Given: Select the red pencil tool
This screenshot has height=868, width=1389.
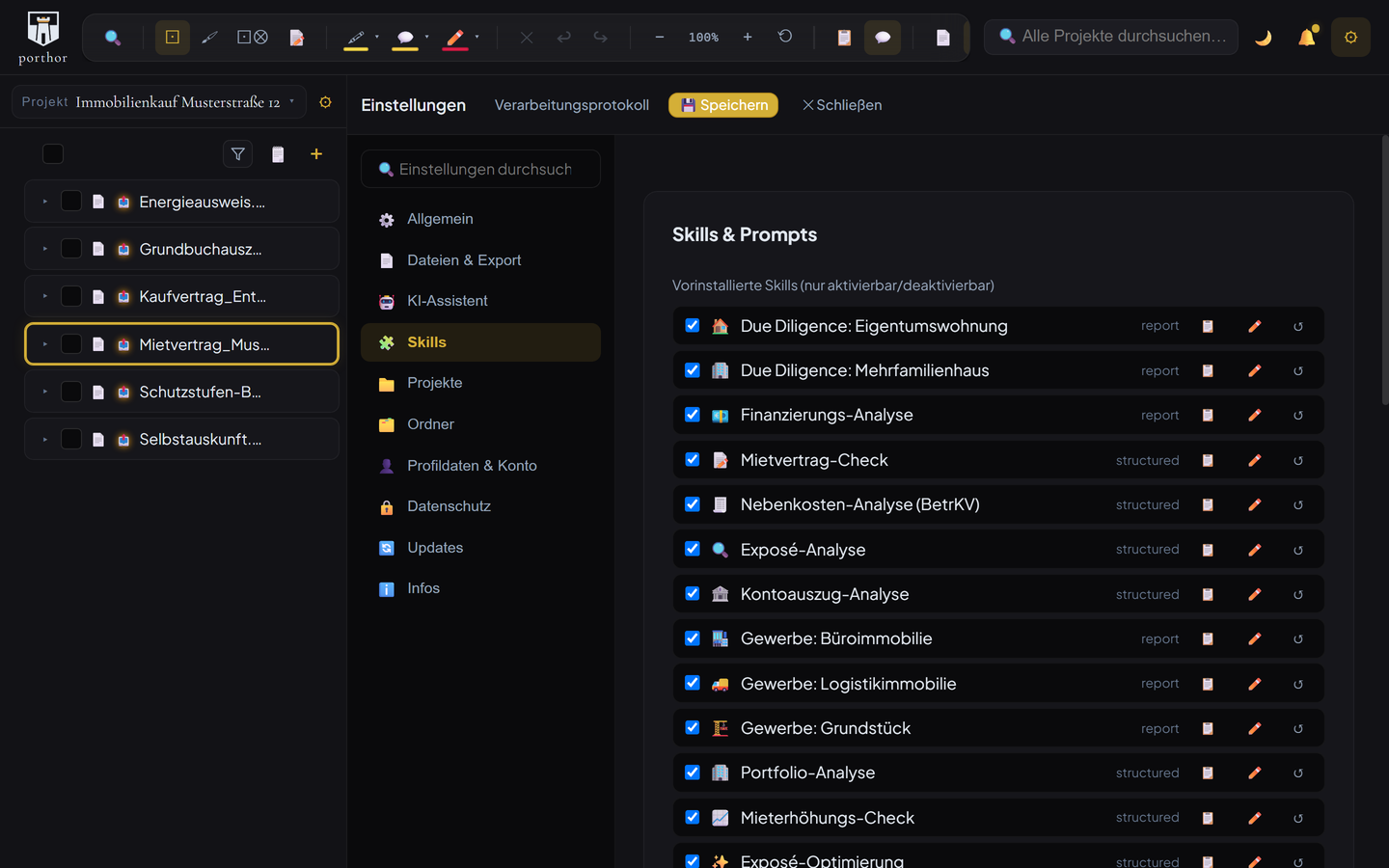Looking at the screenshot, I should [x=455, y=38].
